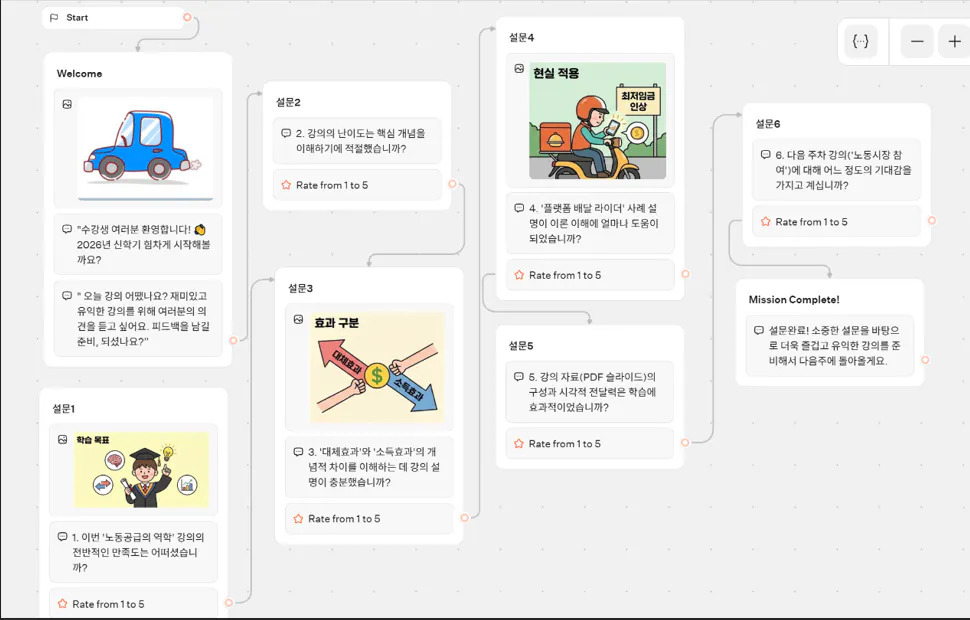Select the 설문완료 message text block

[830, 345]
